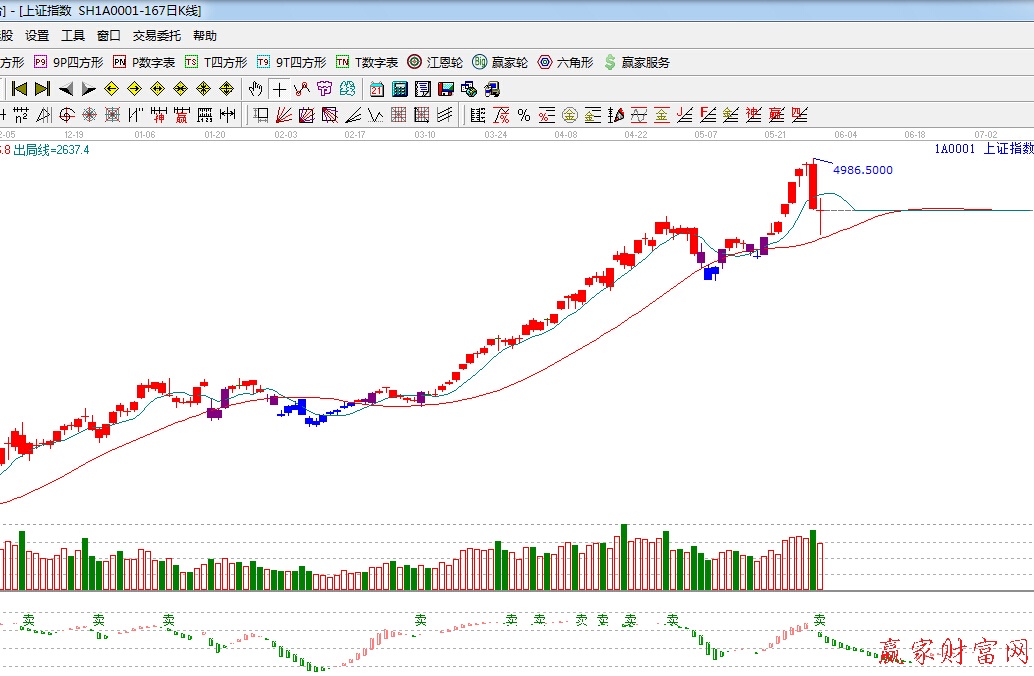Open the 赢家服务 button
The height and width of the screenshot is (676, 1034).
(636, 62)
